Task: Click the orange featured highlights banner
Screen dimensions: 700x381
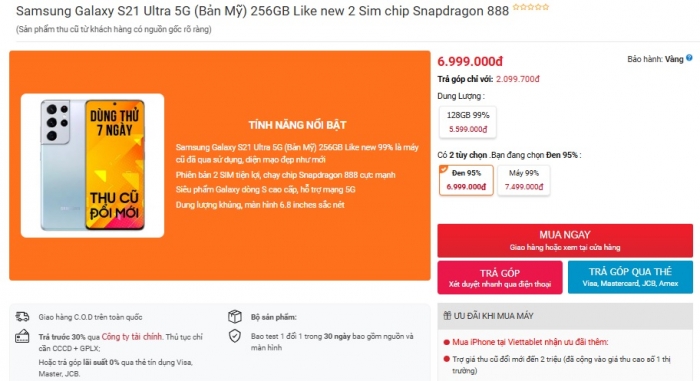Action: click(220, 165)
